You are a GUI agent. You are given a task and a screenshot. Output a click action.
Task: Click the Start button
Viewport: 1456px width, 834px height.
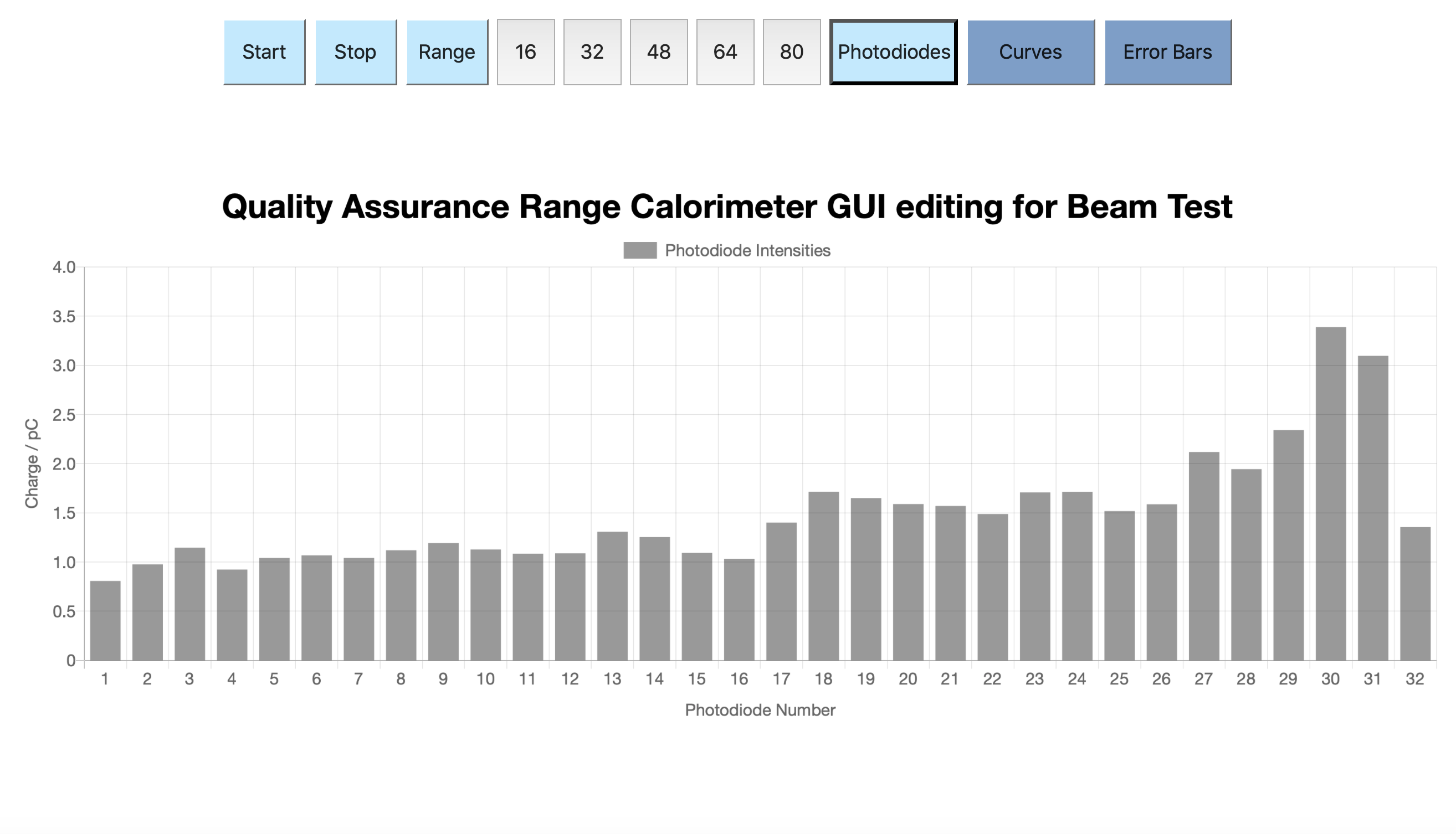pyautogui.click(x=264, y=52)
